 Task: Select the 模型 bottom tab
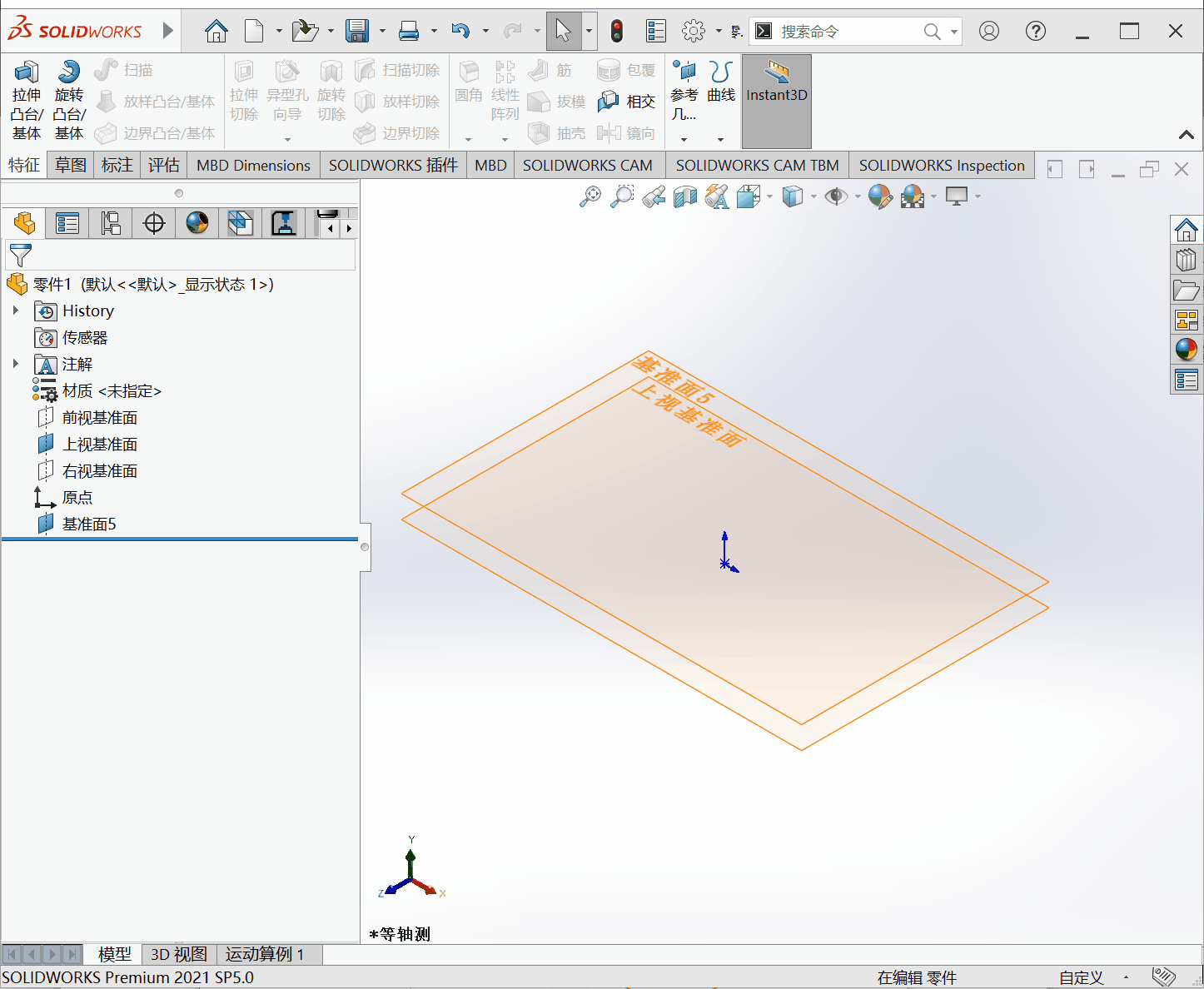click(115, 954)
